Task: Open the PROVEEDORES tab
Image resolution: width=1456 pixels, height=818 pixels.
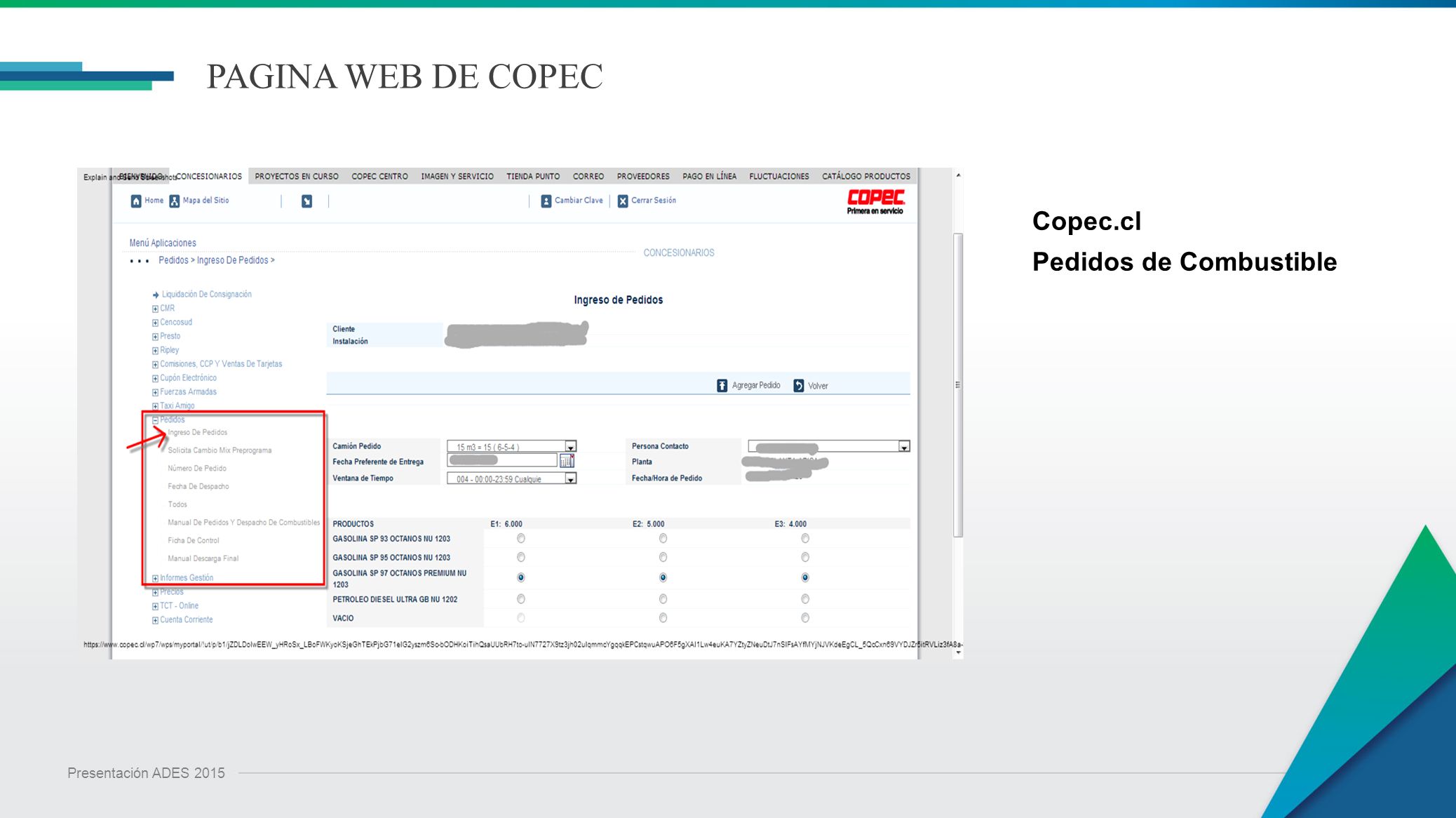Action: [643, 176]
